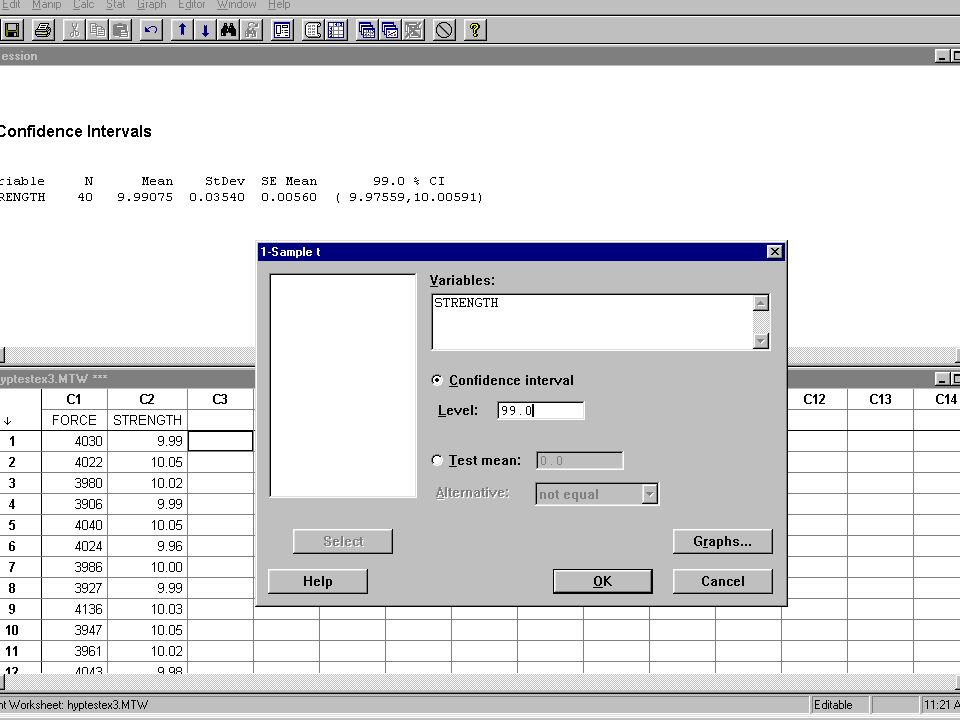Click the Graphs... button

click(722, 541)
